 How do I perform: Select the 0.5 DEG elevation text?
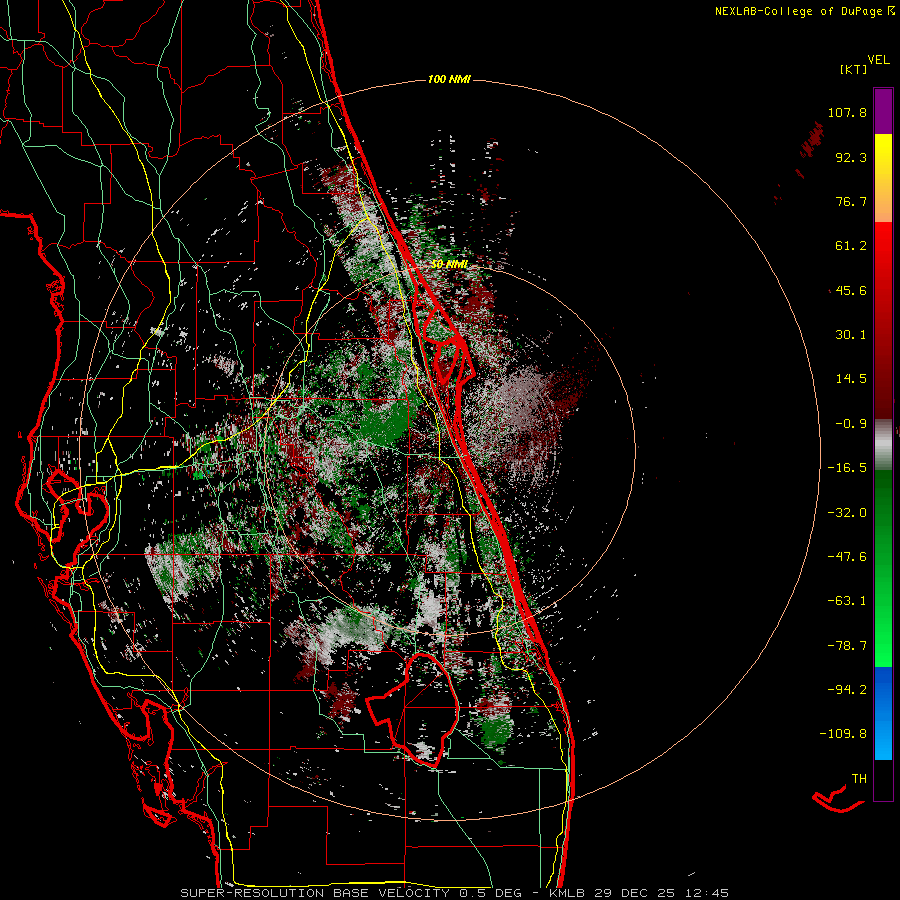tap(490, 893)
